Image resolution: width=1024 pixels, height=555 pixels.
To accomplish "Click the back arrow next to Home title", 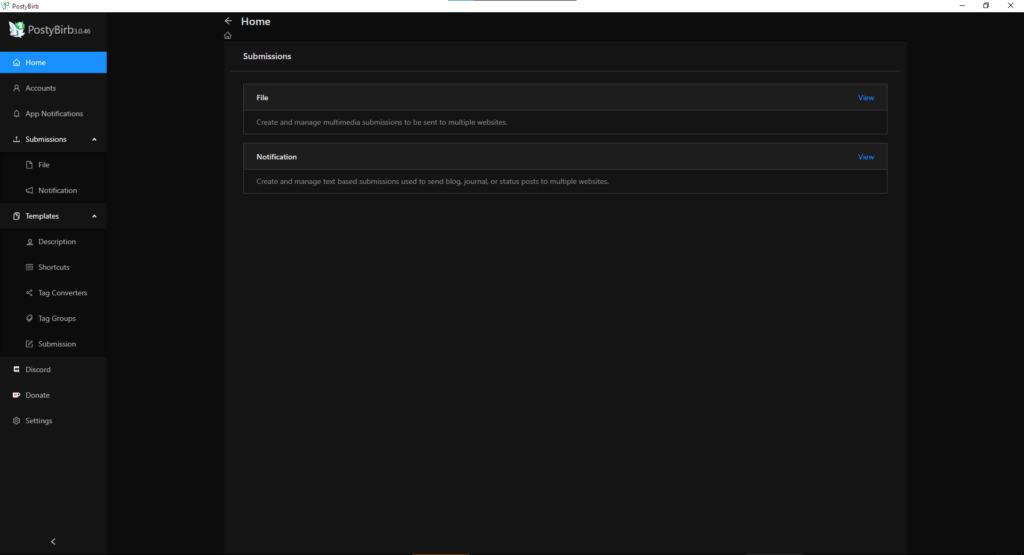I will pyautogui.click(x=228, y=21).
